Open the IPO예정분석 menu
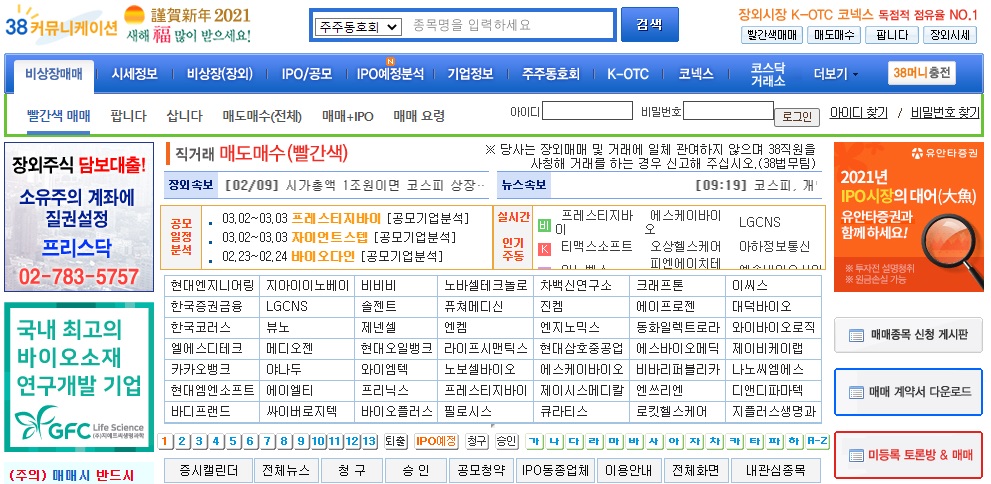Image resolution: width=991 pixels, height=484 pixels. tap(391, 74)
